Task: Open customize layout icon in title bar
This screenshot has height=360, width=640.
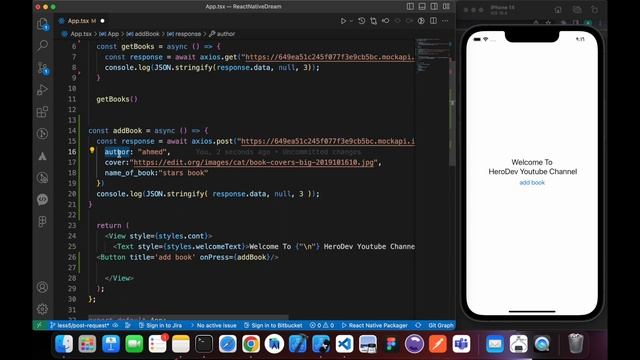Action: coord(446,7)
